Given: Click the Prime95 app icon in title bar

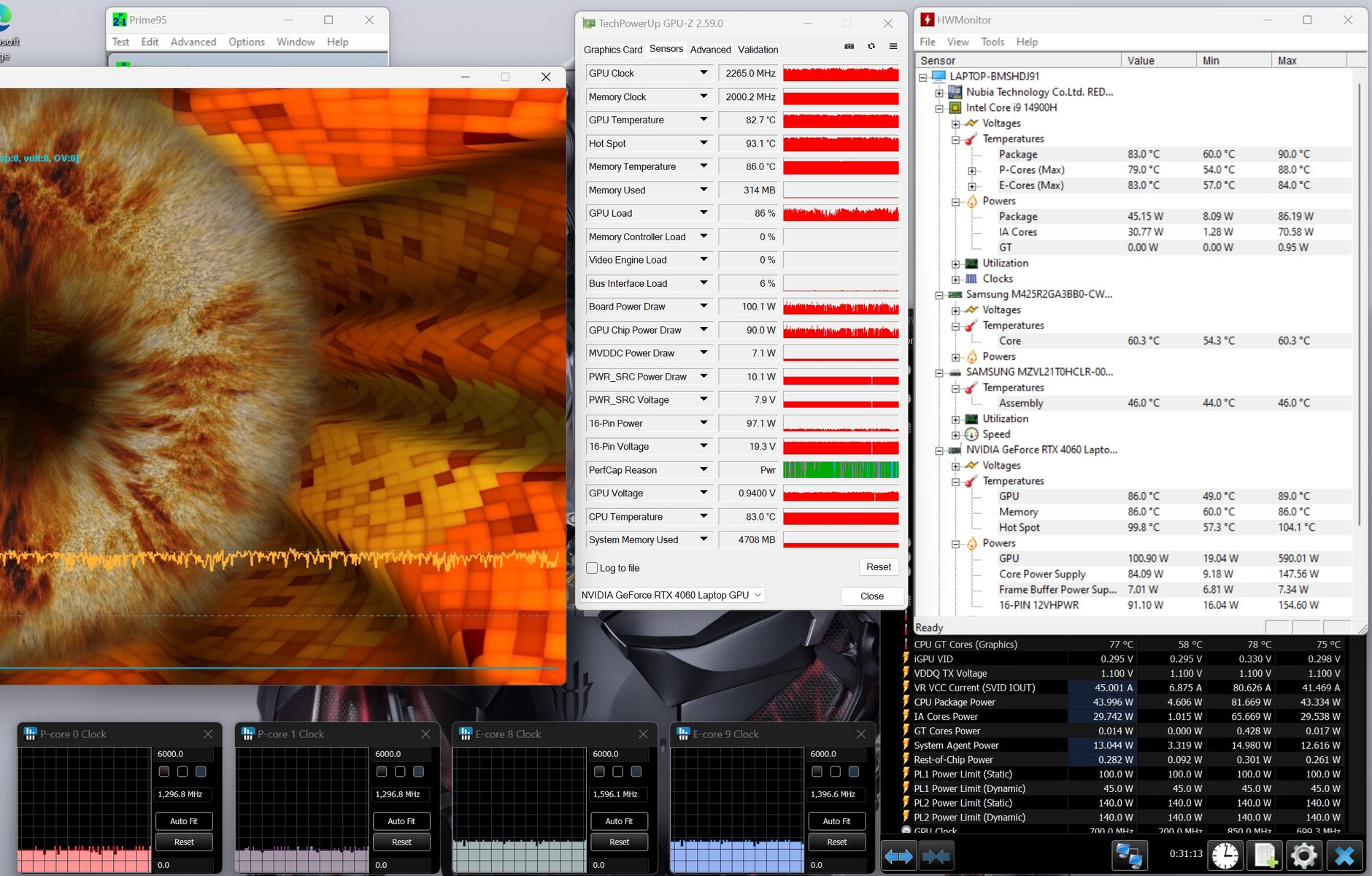Looking at the screenshot, I should point(120,20).
